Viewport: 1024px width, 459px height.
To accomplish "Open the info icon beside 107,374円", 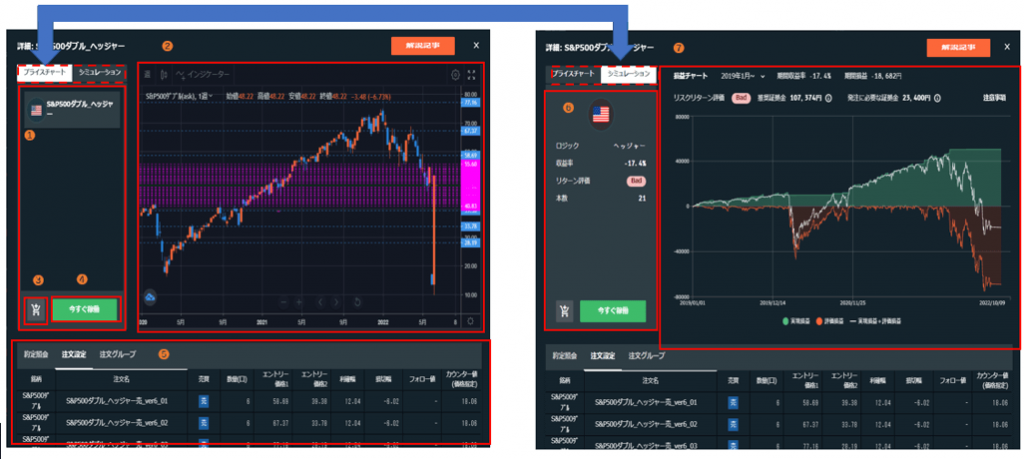I will (x=828, y=98).
